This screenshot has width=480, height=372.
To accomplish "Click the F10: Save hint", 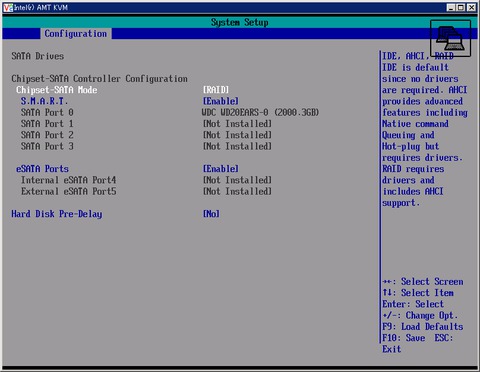I will (404, 338).
